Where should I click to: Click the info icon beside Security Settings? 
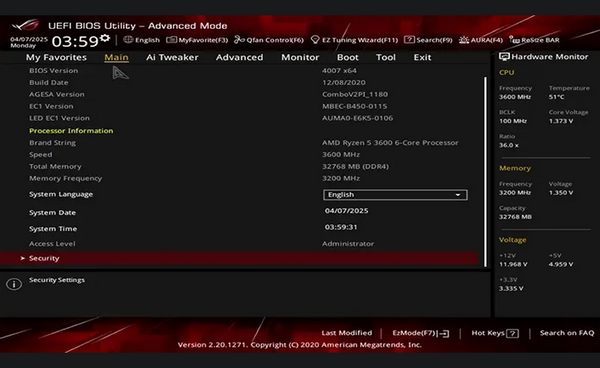tap(14, 284)
